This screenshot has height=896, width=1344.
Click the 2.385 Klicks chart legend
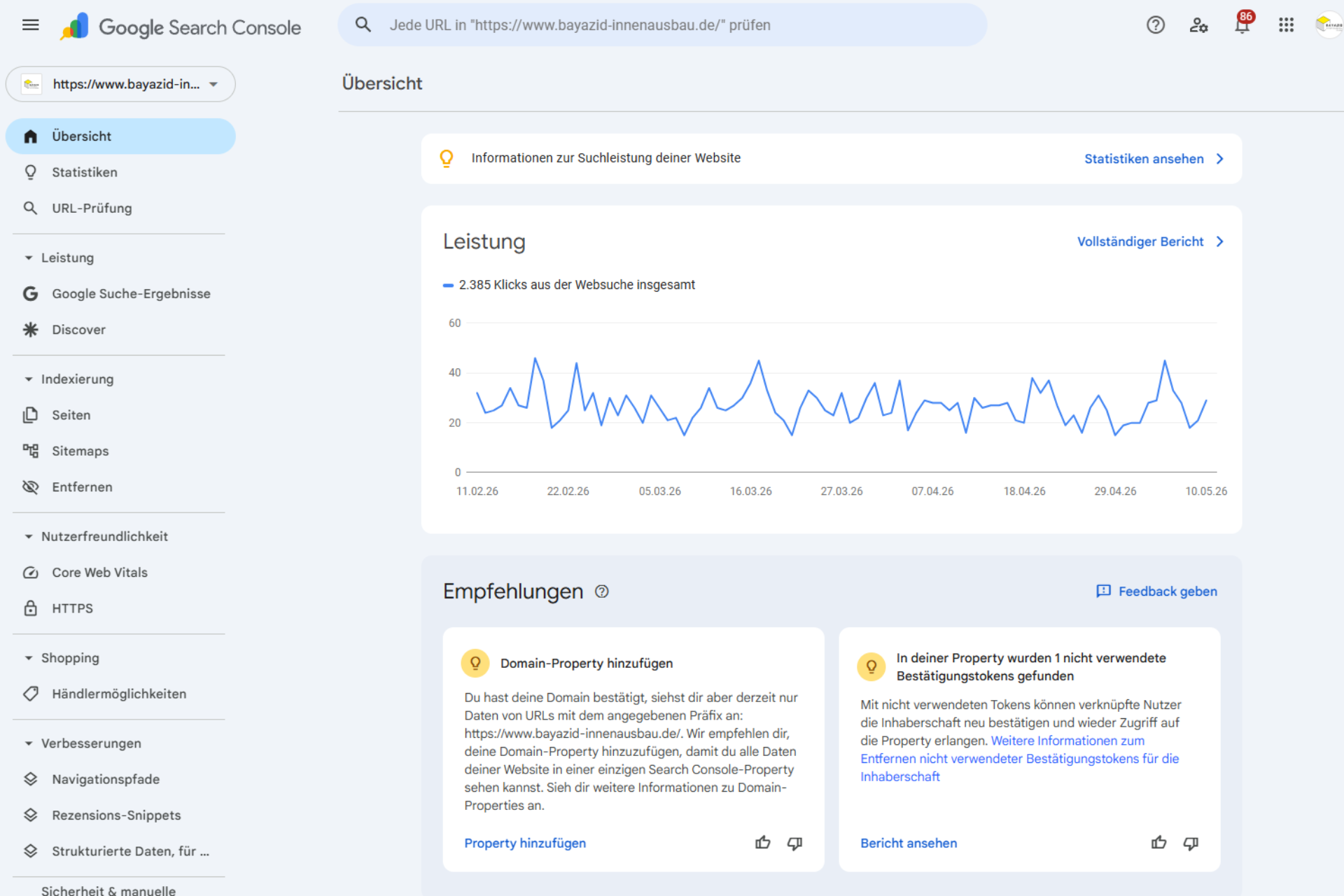(x=569, y=285)
